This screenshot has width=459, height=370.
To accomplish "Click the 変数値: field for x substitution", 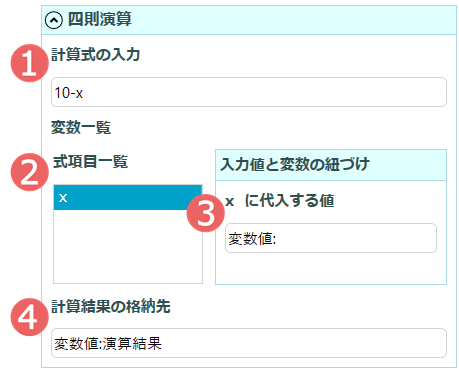I will [331, 238].
